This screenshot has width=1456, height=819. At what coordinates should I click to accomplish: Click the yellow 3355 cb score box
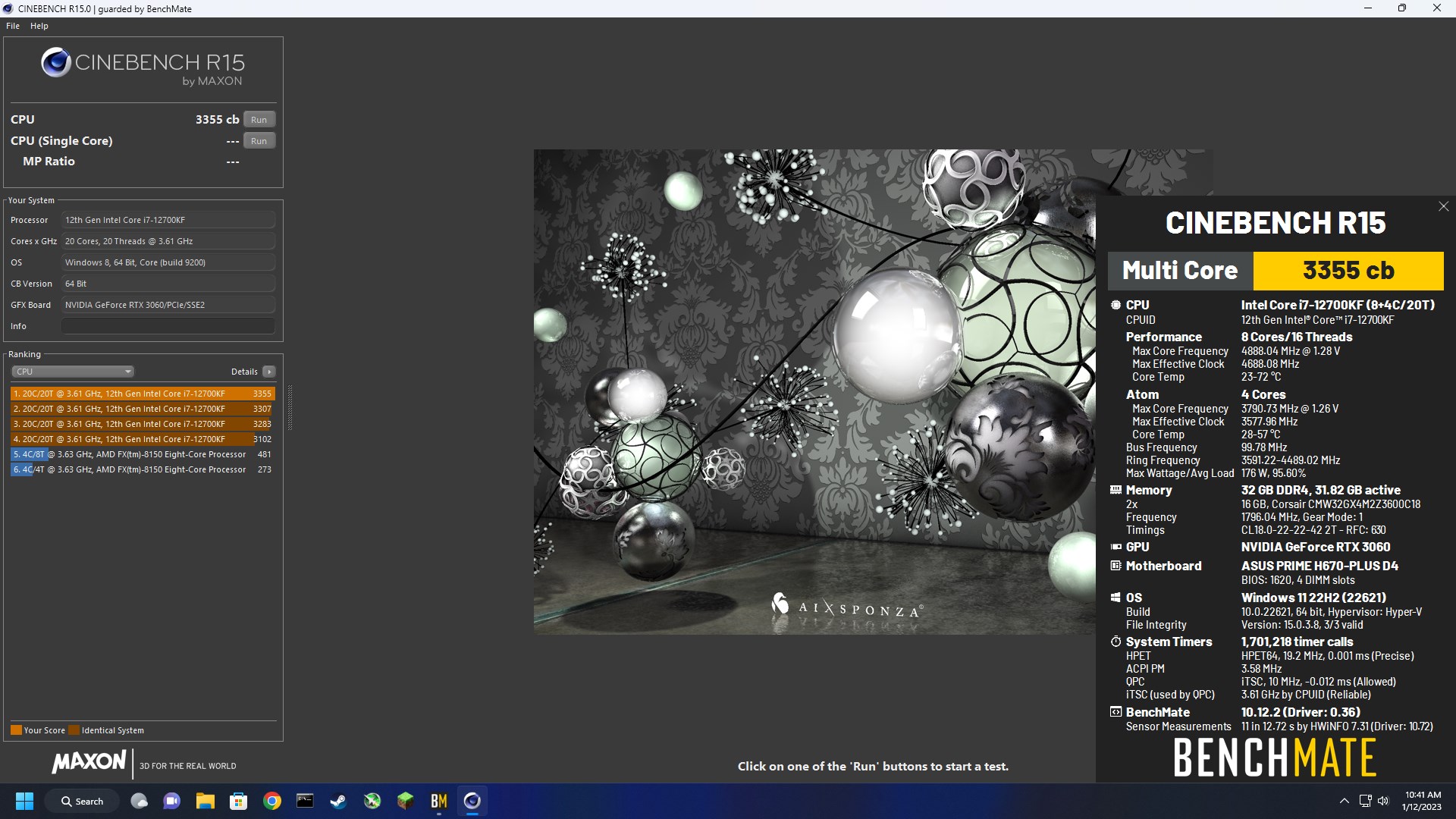tap(1348, 271)
